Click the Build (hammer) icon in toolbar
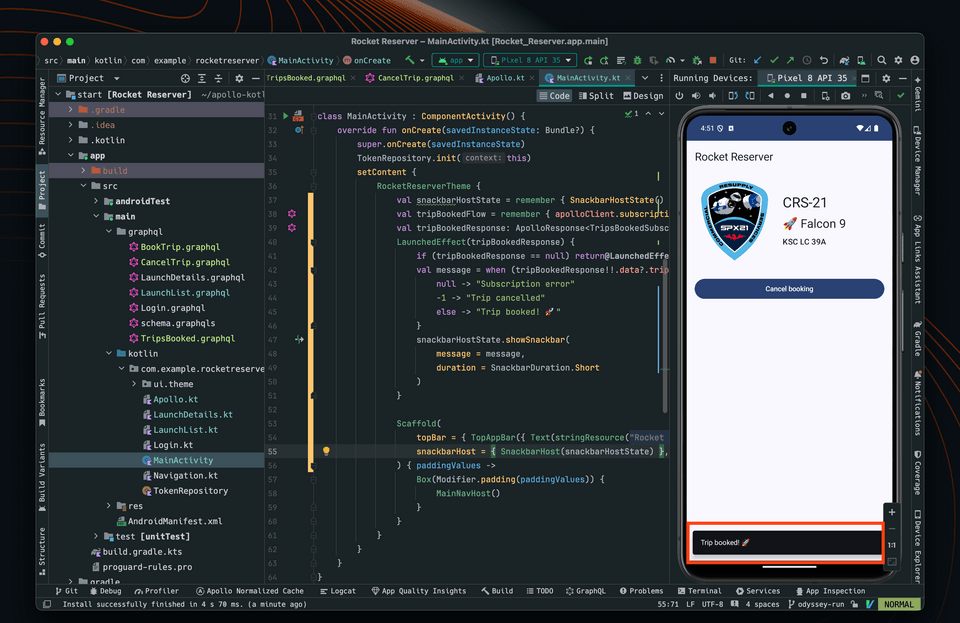Image resolution: width=960 pixels, height=623 pixels. 410,60
